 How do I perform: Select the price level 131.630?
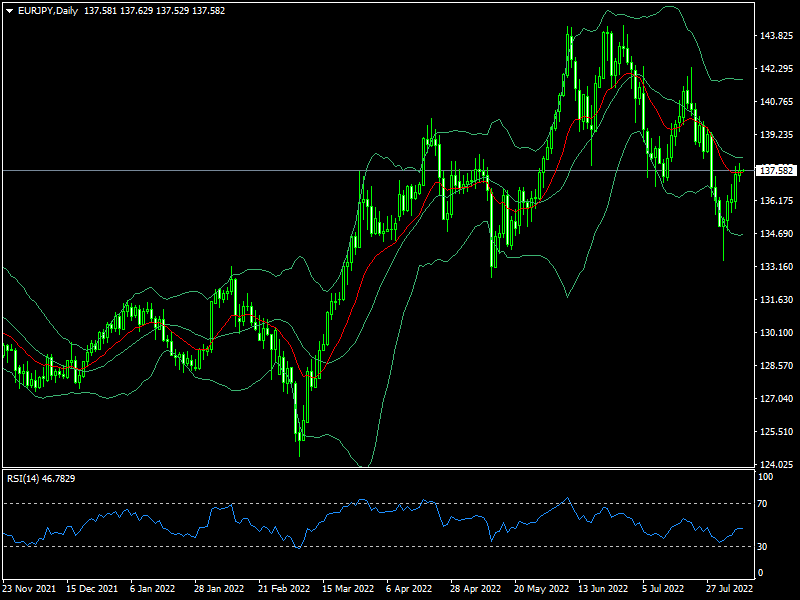click(776, 299)
